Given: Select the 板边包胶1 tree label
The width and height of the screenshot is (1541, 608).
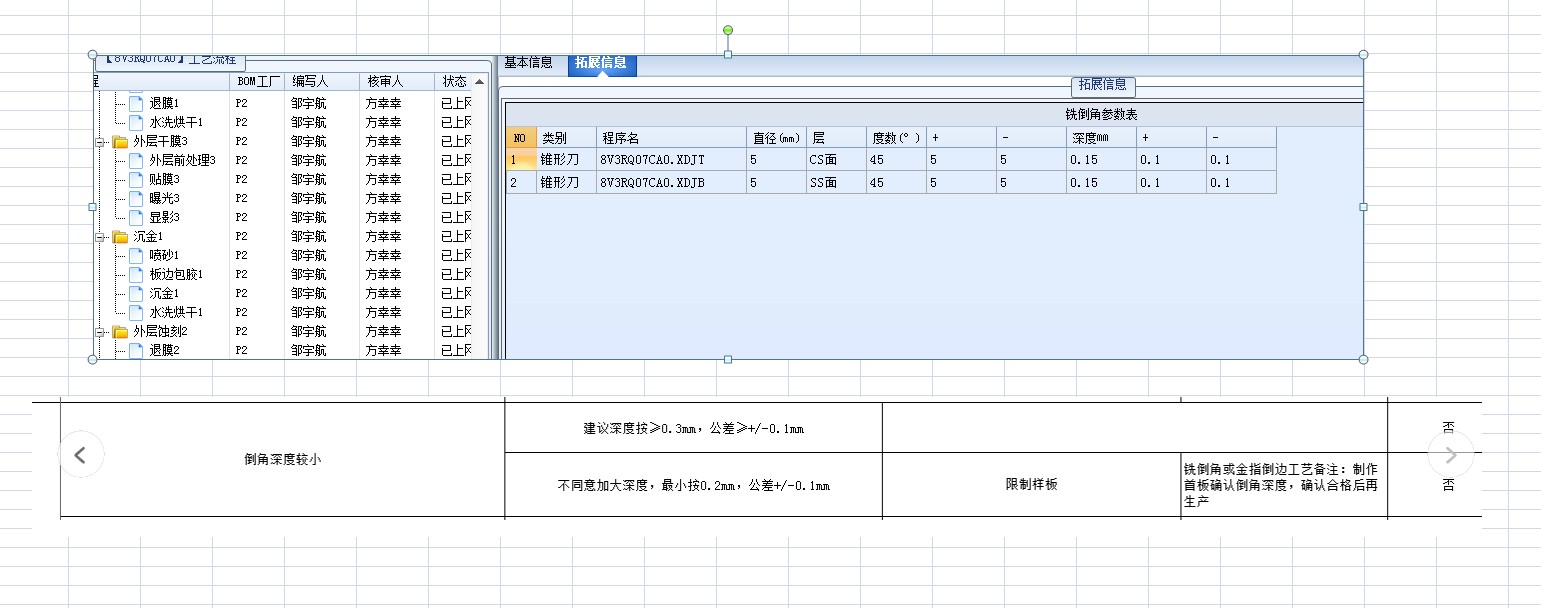Looking at the screenshot, I should click(x=176, y=274).
